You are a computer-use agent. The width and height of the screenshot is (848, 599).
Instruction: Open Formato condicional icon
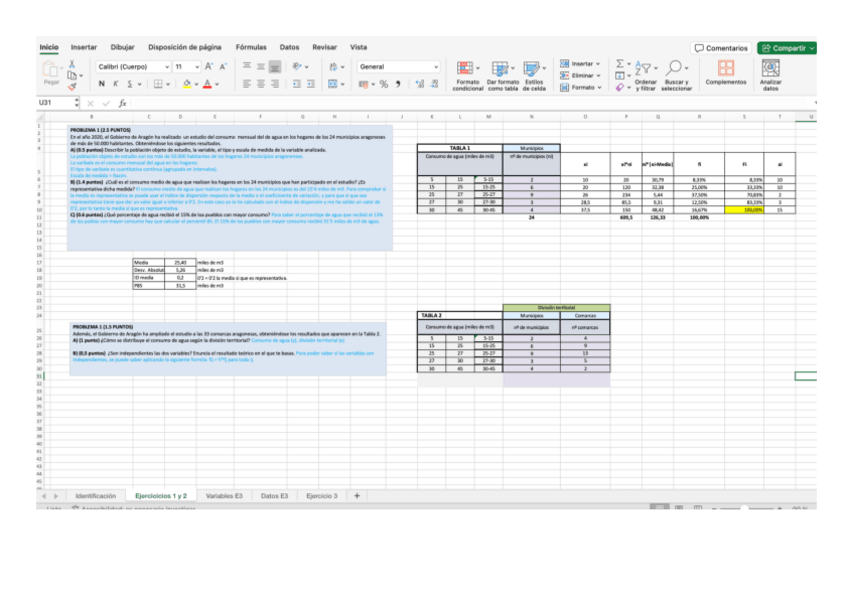point(467,70)
